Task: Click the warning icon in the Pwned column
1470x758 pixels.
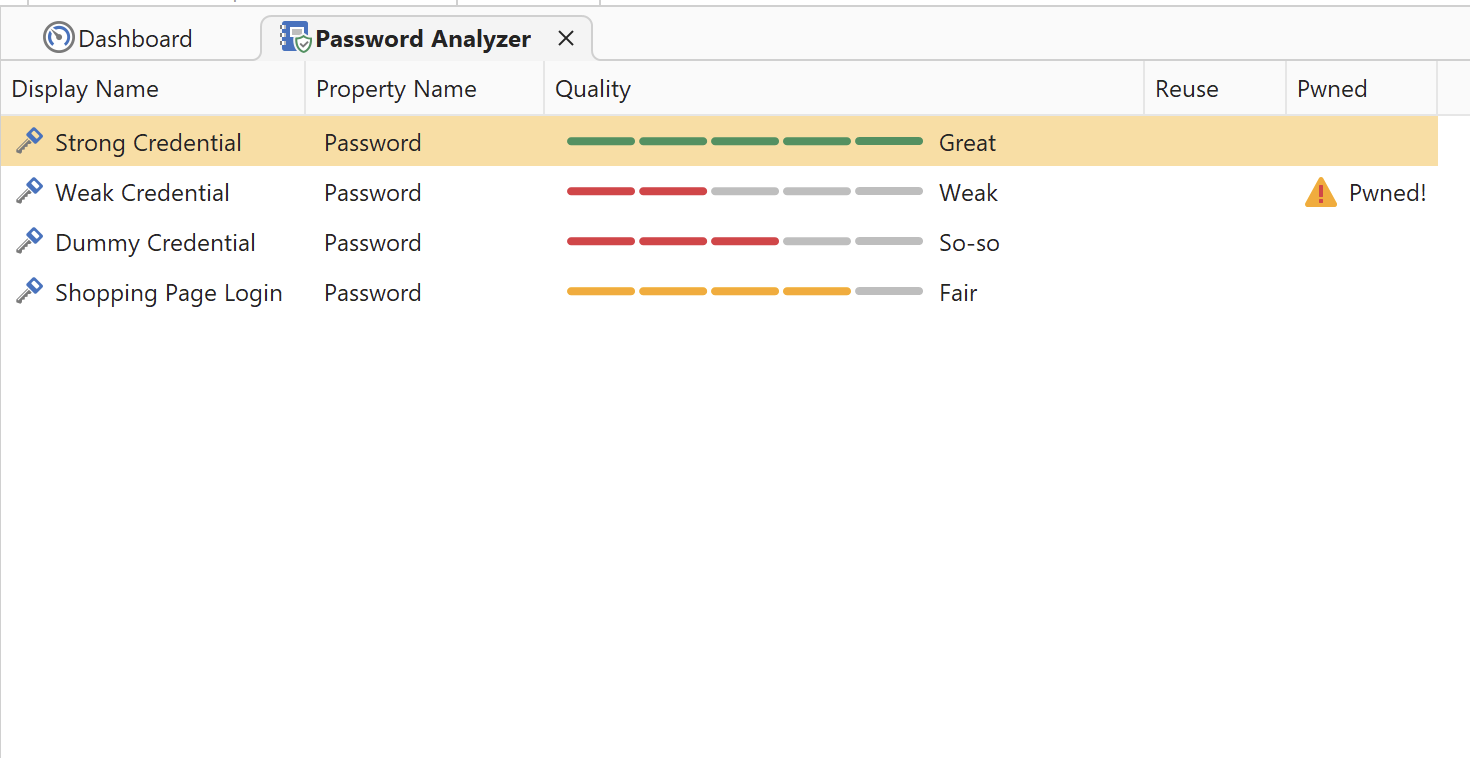Action: 1320,192
